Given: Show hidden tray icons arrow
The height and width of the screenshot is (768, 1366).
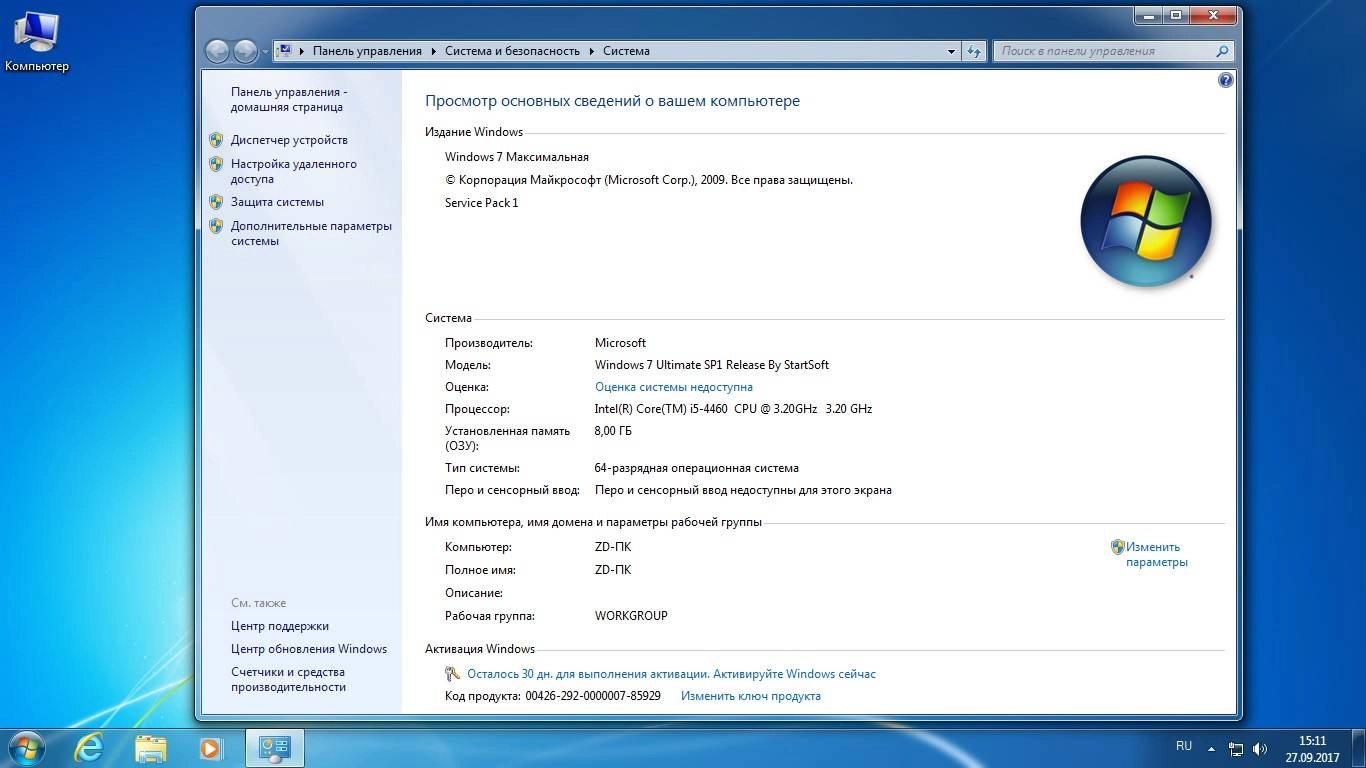Looking at the screenshot, I should 1212,748.
